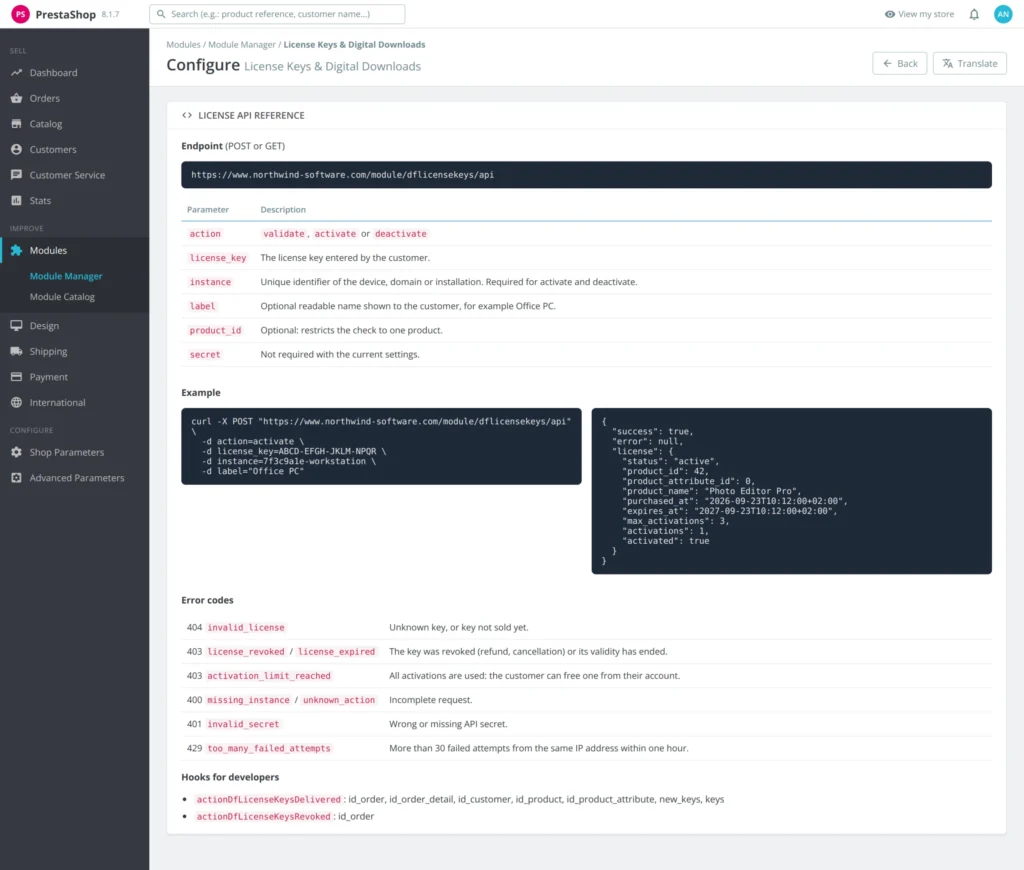Click the Design monitor icon

[16, 325]
